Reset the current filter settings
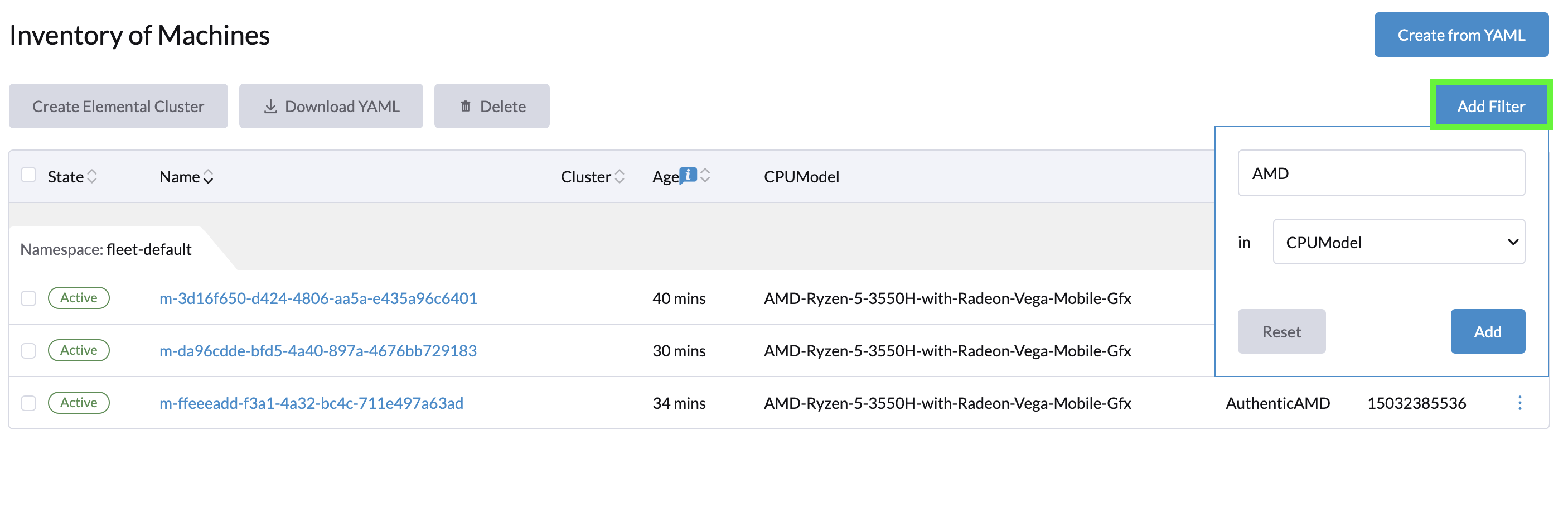The width and height of the screenshot is (1568, 531). [x=1281, y=331]
